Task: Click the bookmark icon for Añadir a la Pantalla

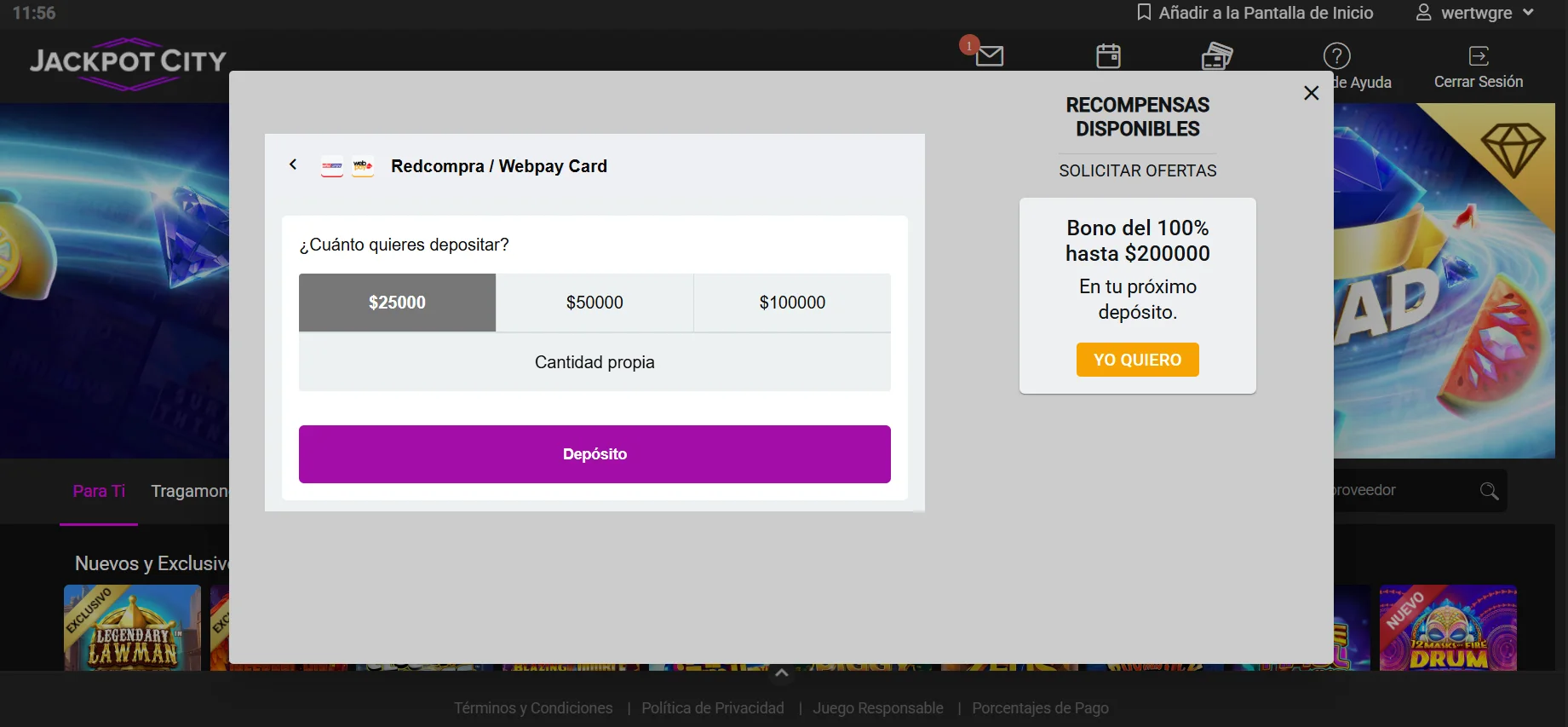Action: click(x=1144, y=13)
